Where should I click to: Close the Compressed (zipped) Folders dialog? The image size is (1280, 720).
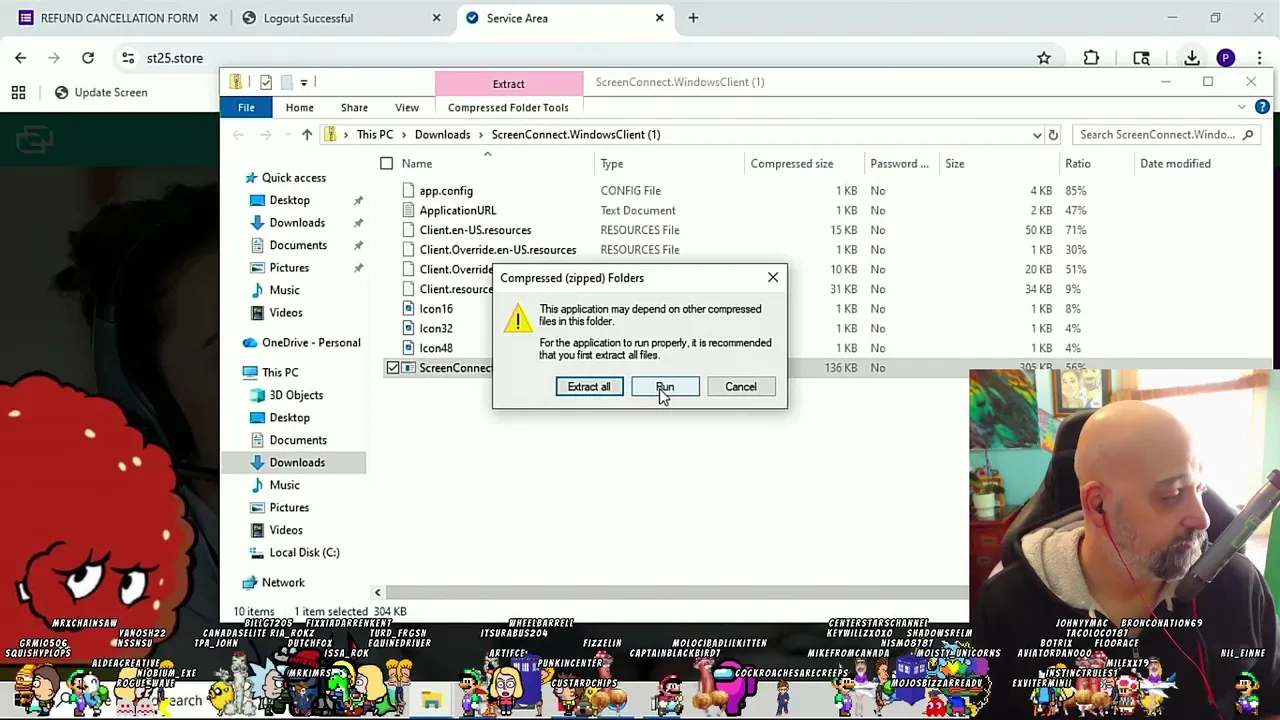(773, 278)
